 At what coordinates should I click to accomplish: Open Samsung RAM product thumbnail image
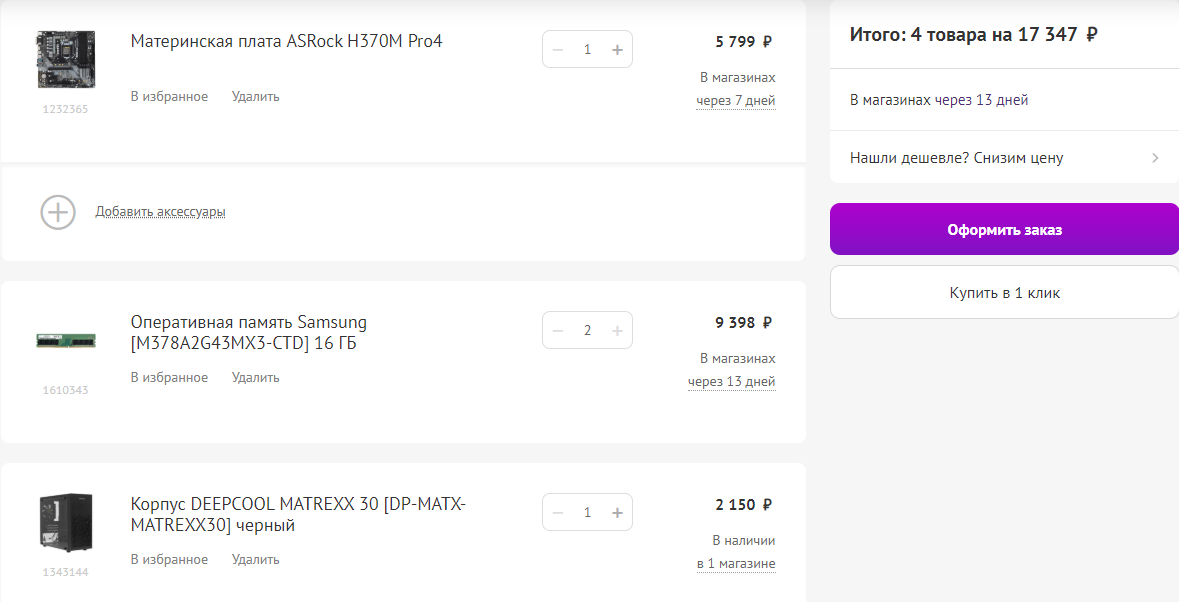tap(65, 340)
